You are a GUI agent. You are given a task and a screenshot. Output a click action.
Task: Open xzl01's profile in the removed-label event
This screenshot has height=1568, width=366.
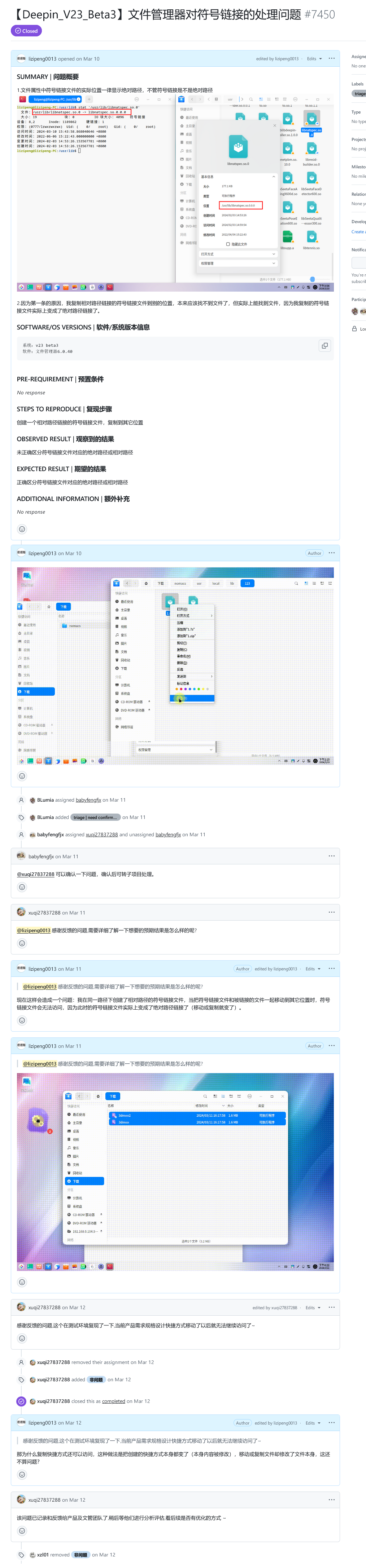[x=43, y=1555]
